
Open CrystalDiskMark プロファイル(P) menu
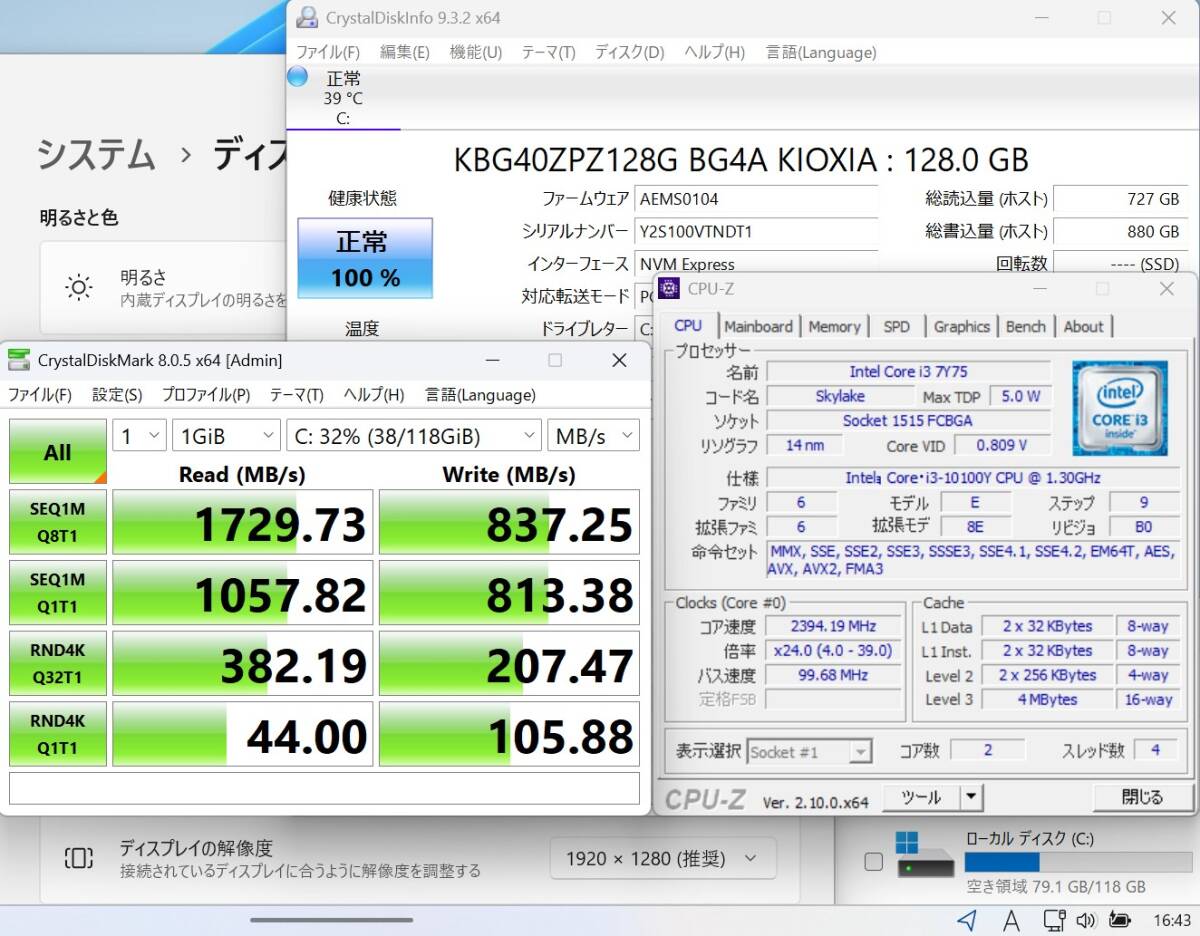[206, 395]
